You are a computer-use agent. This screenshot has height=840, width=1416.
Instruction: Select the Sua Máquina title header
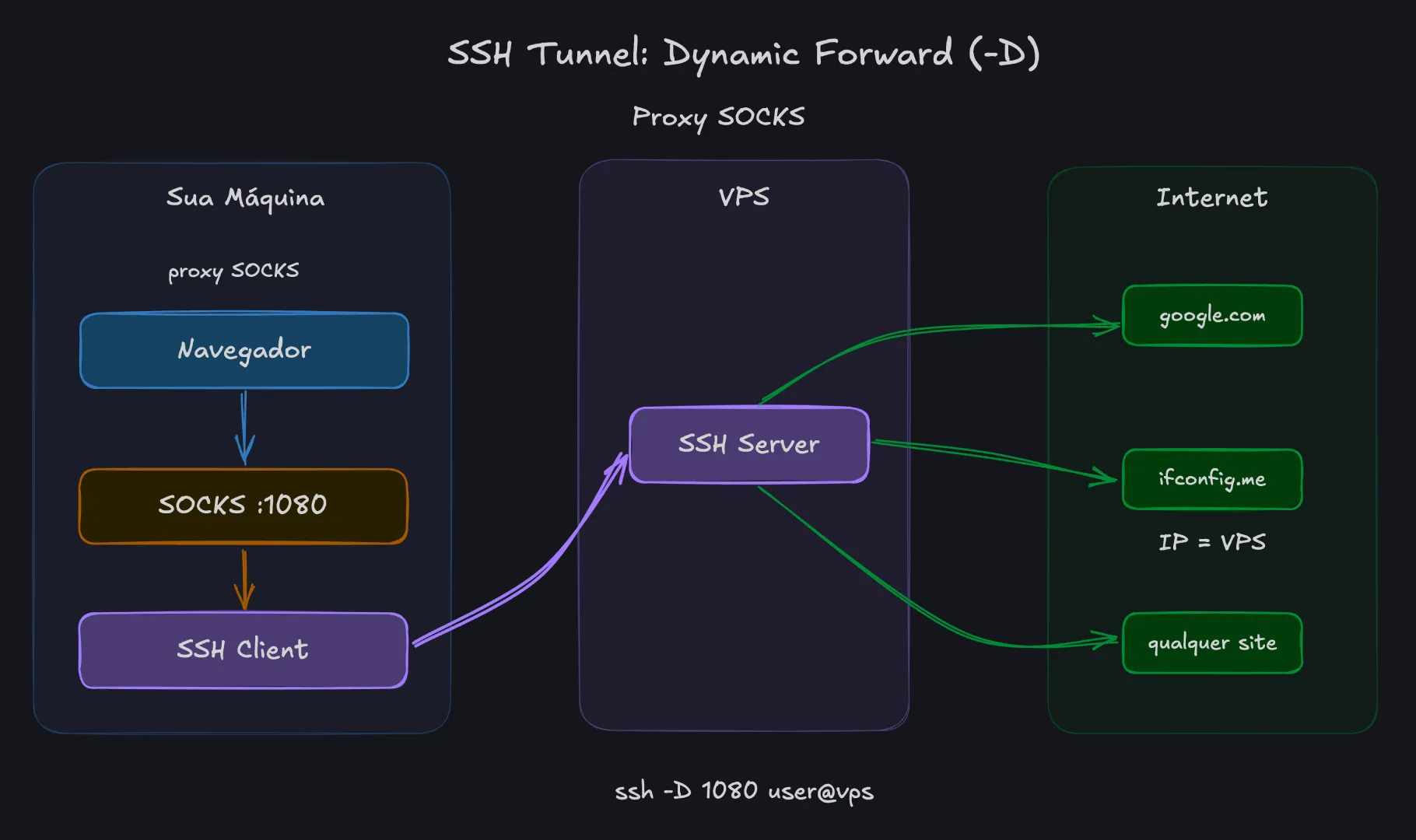[x=244, y=198]
